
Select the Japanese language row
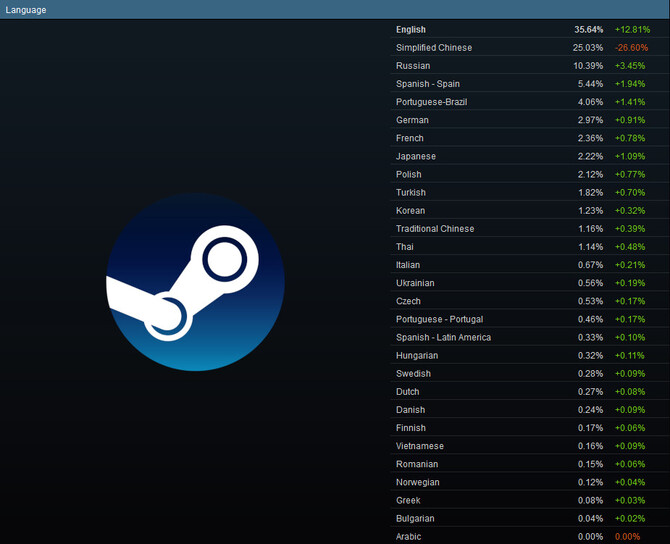coord(530,156)
